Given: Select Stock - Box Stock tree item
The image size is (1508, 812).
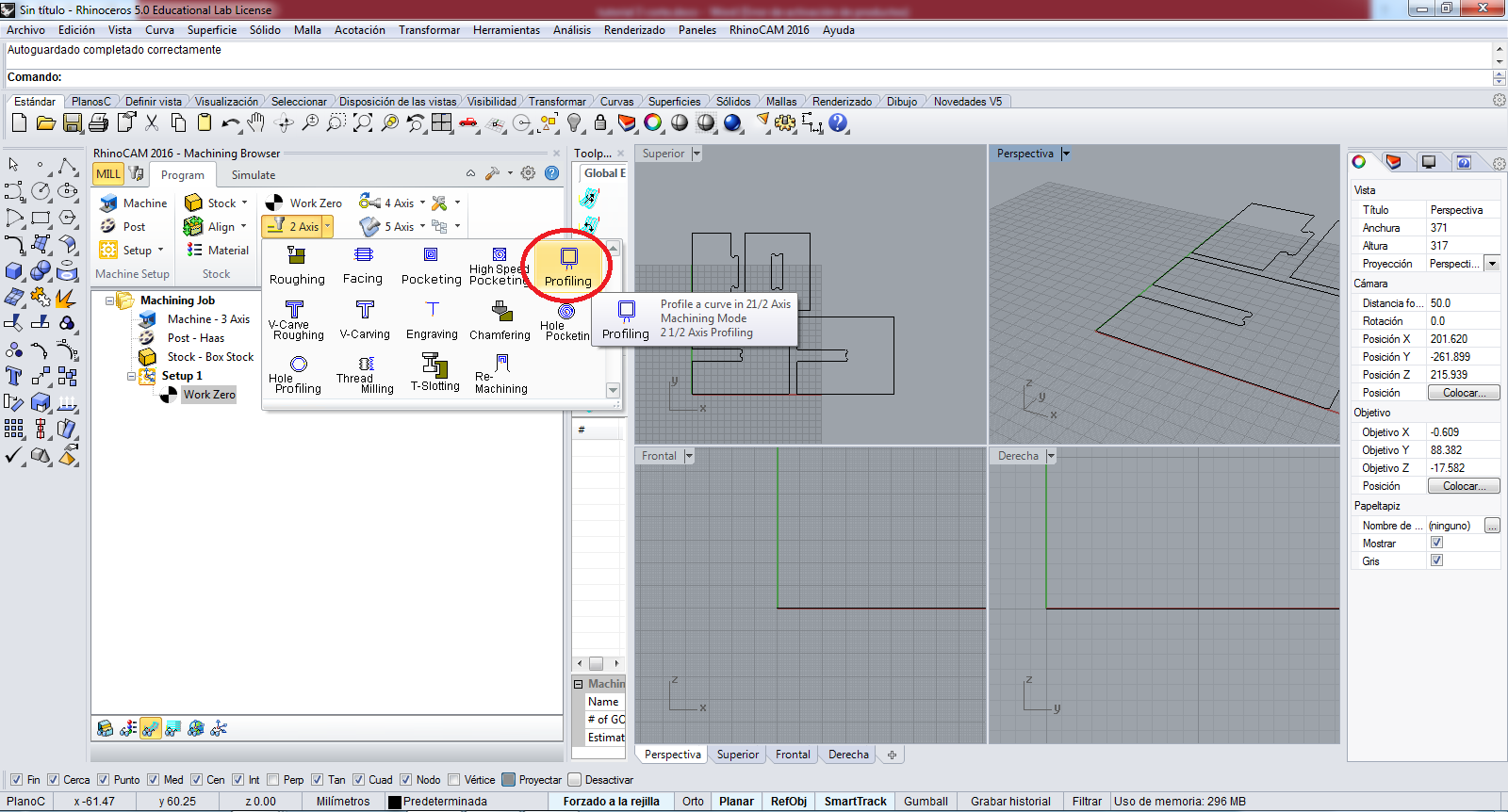Looking at the screenshot, I should click(210, 357).
